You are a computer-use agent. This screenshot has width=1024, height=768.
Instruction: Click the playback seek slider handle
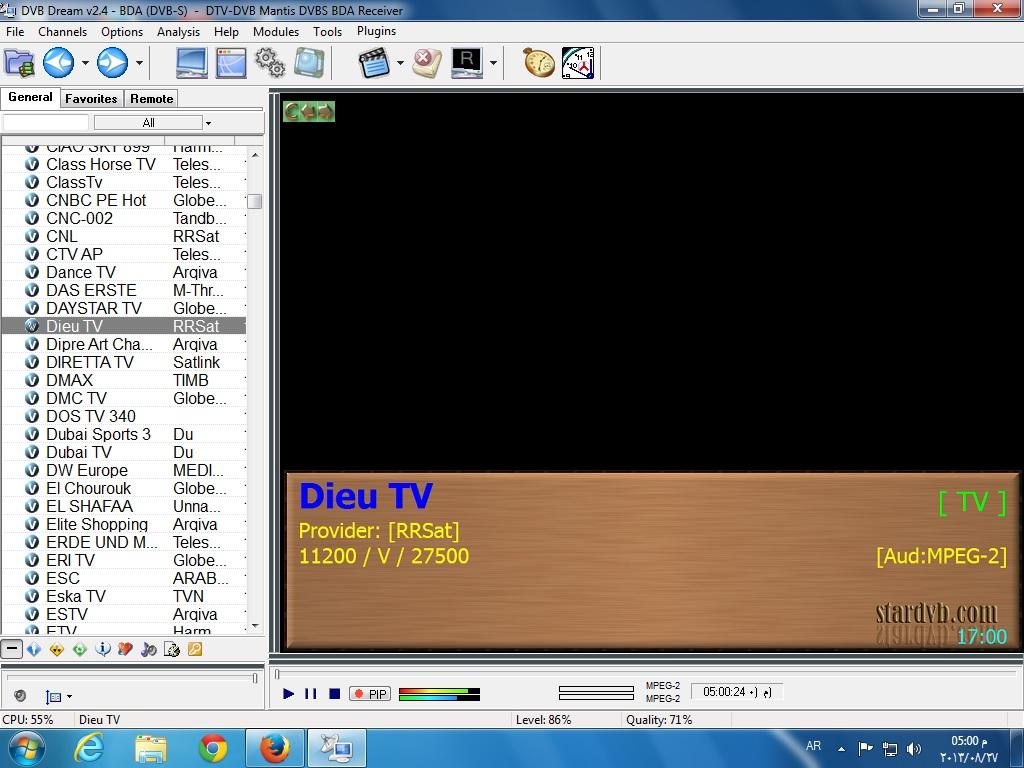[277, 673]
